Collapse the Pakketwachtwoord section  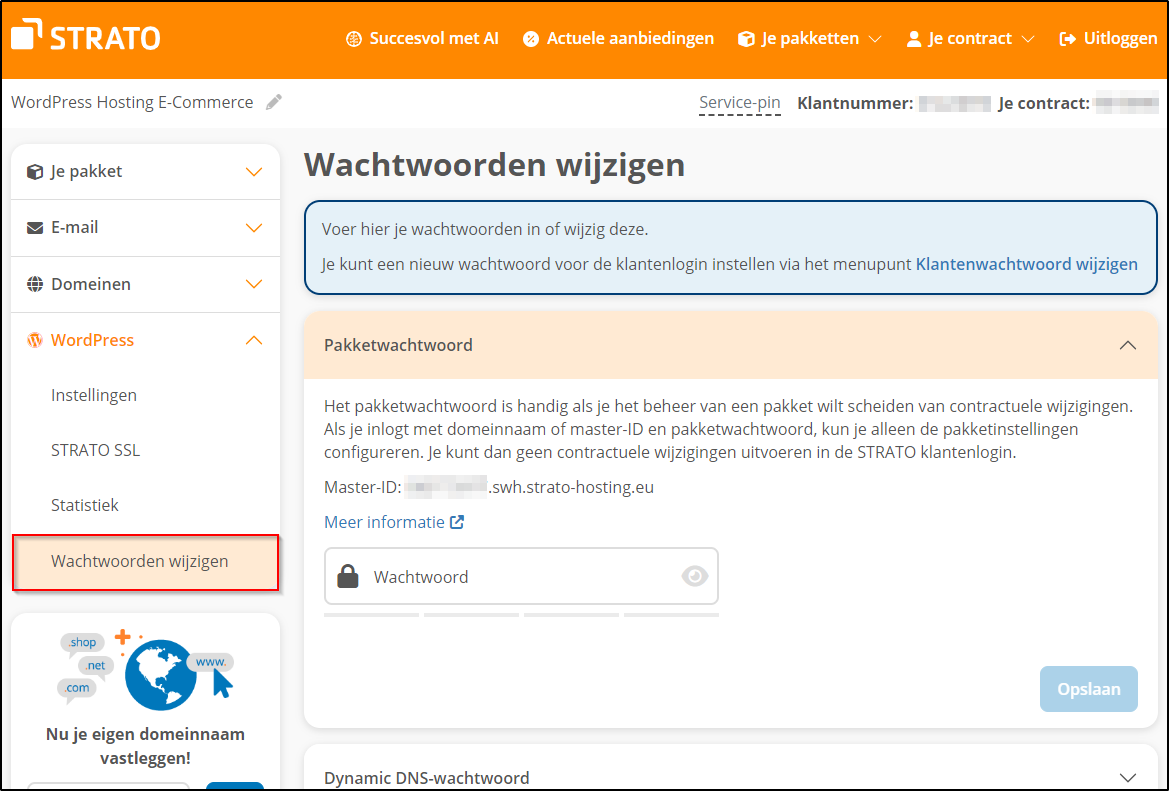1128,344
